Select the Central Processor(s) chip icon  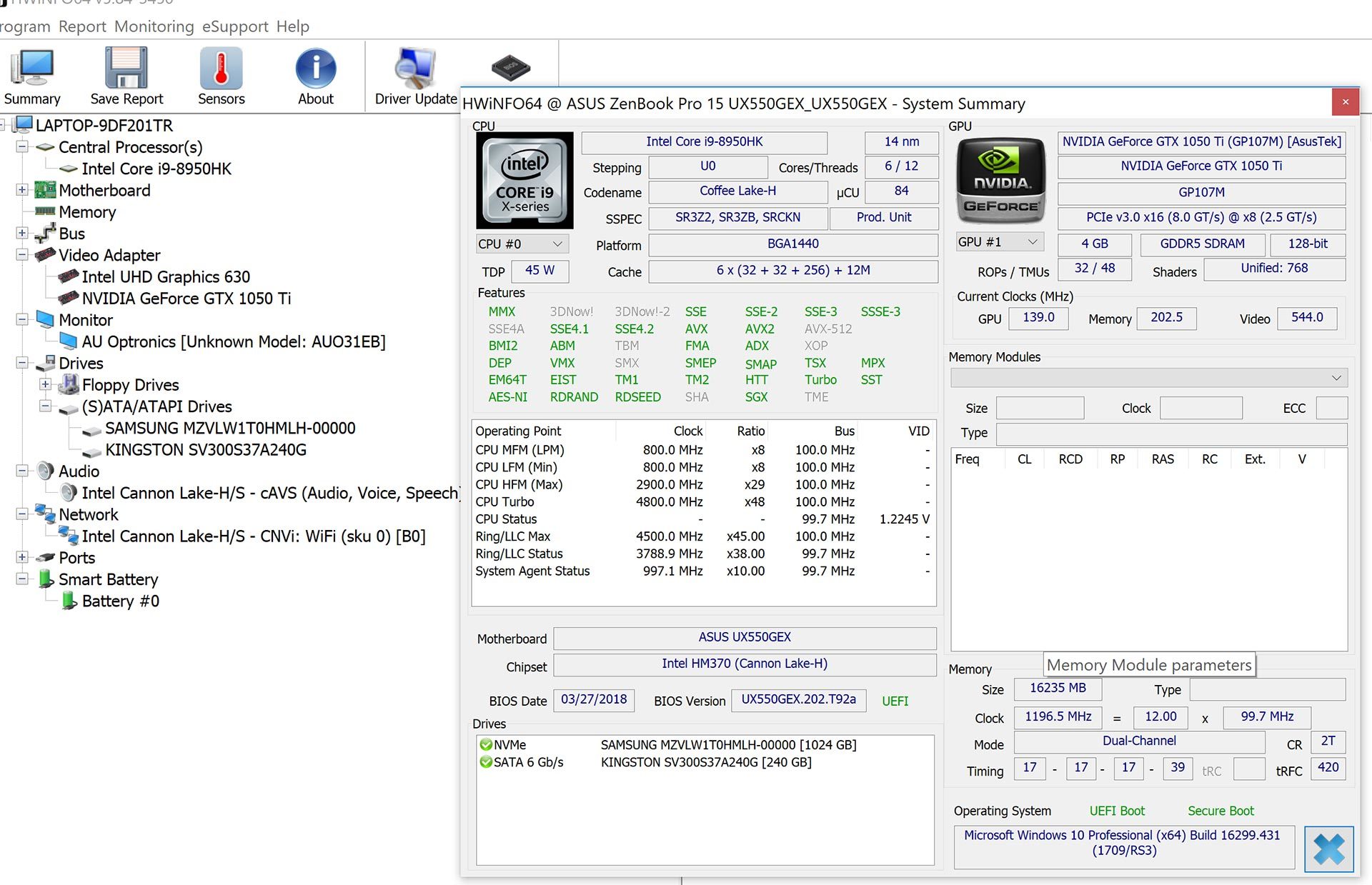click(45, 147)
